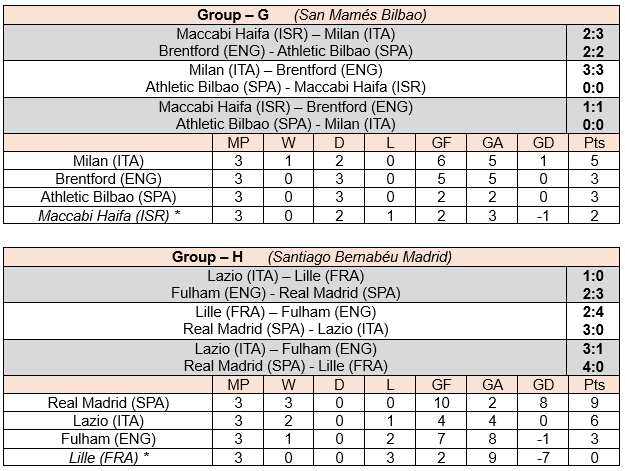
Task: Select the 2:3 score for Maccabi Haifa – Milan
Action: 593,34
